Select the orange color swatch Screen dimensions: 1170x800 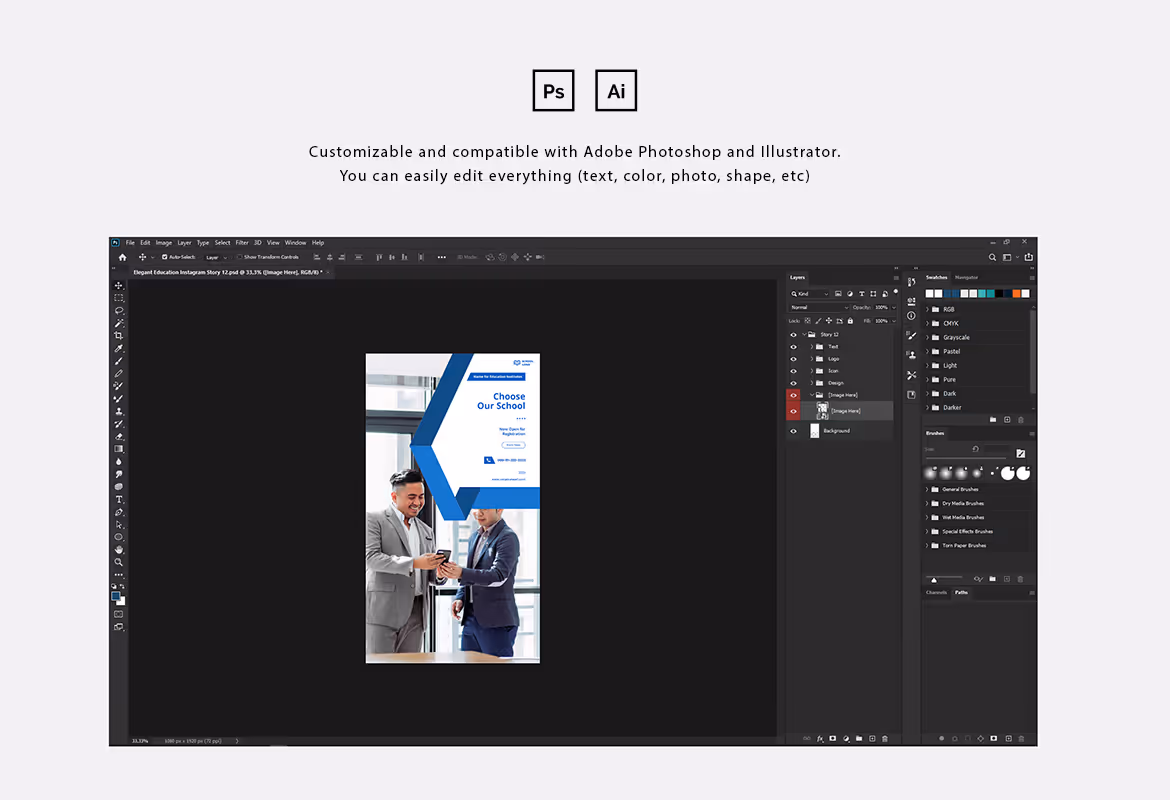tap(1016, 294)
